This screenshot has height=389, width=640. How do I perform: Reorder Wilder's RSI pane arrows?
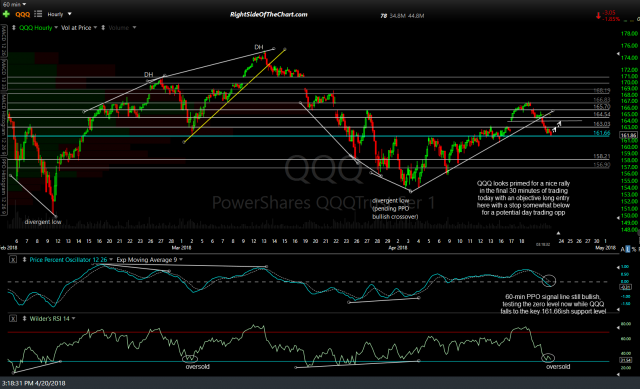tap(24, 318)
